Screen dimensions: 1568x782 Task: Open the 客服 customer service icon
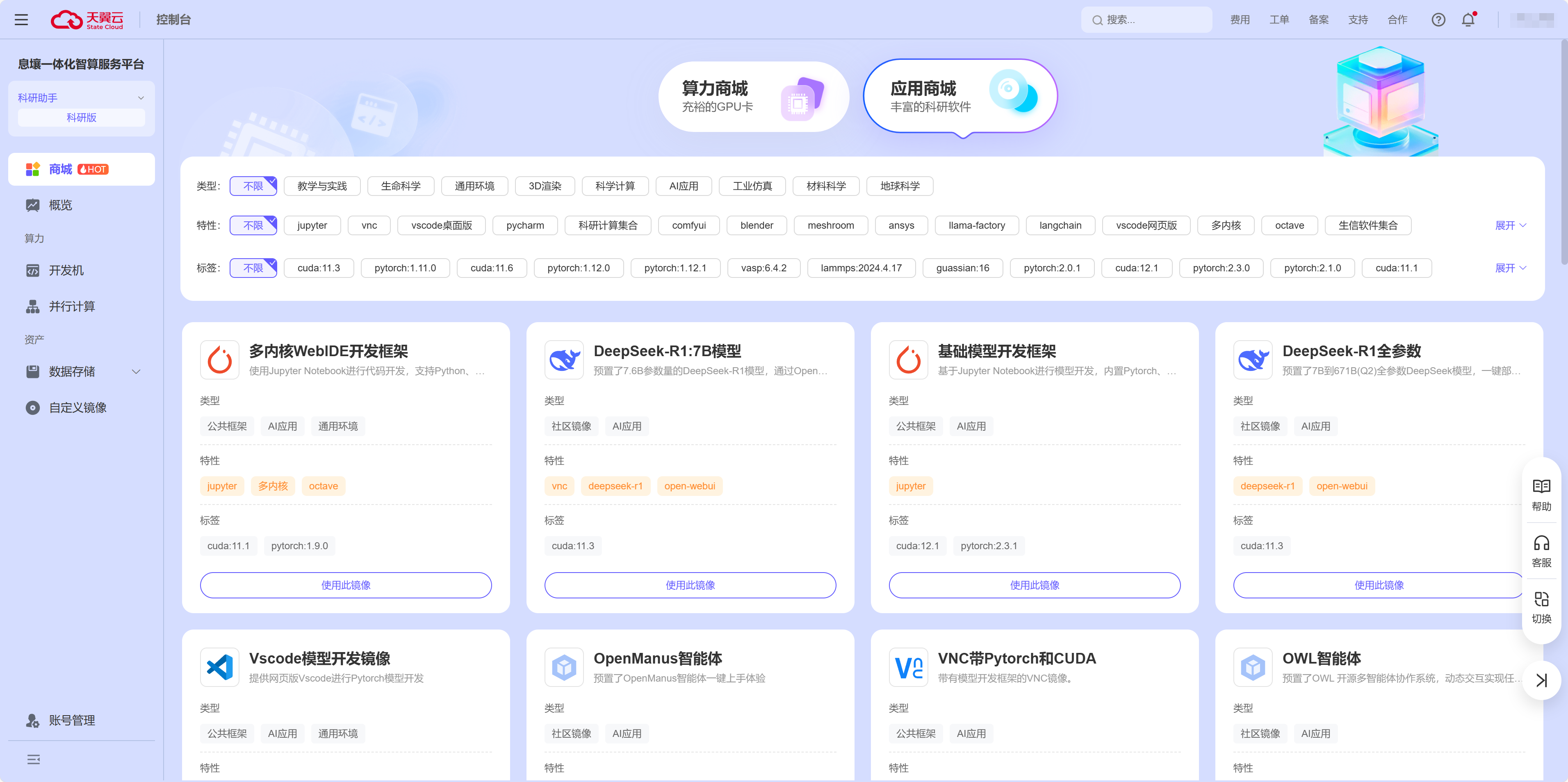[1541, 551]
